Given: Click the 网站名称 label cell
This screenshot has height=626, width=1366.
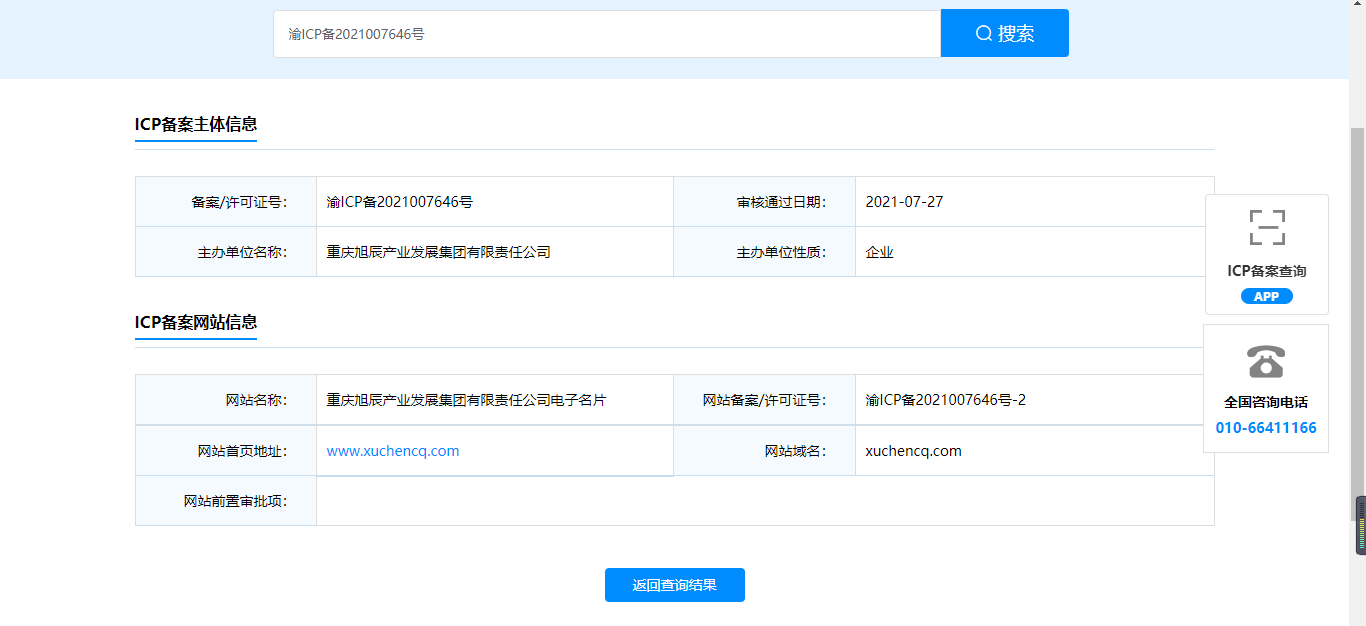Looking at the screenshot, I should click(226, 400).
